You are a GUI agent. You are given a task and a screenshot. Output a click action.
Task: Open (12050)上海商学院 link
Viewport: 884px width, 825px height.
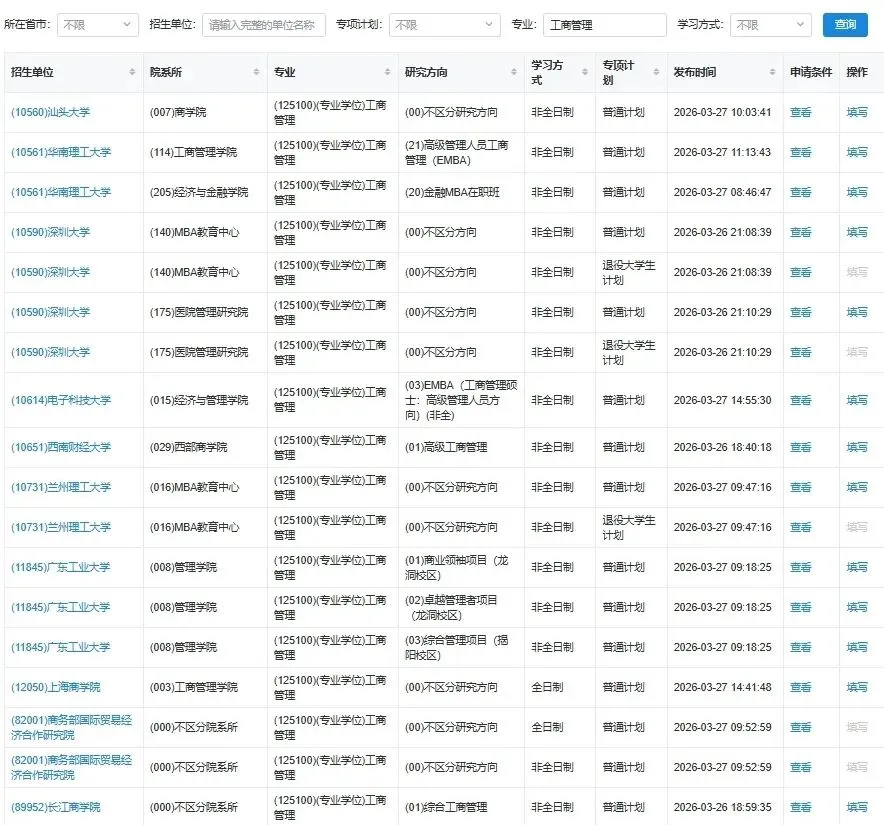point(56,687)
